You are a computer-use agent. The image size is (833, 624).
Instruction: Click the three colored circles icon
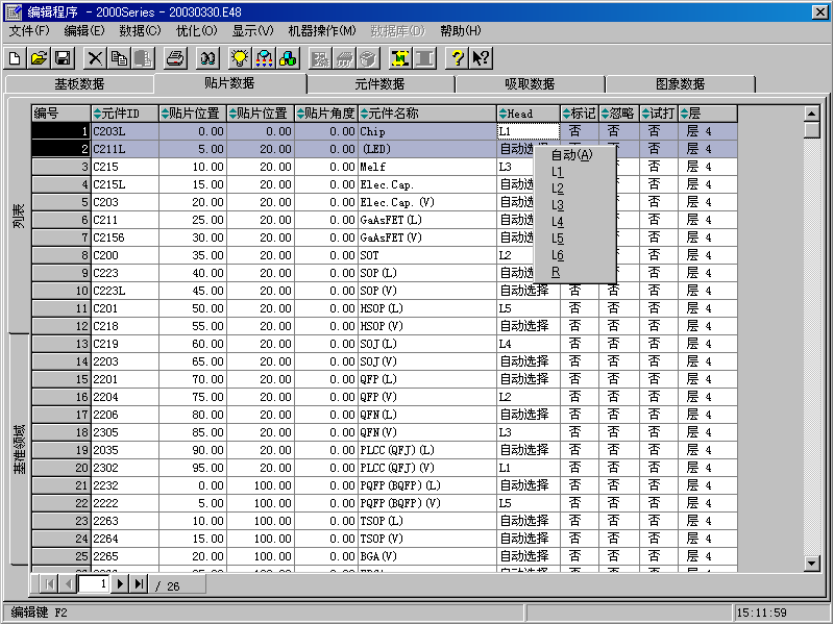coord(288,59)
